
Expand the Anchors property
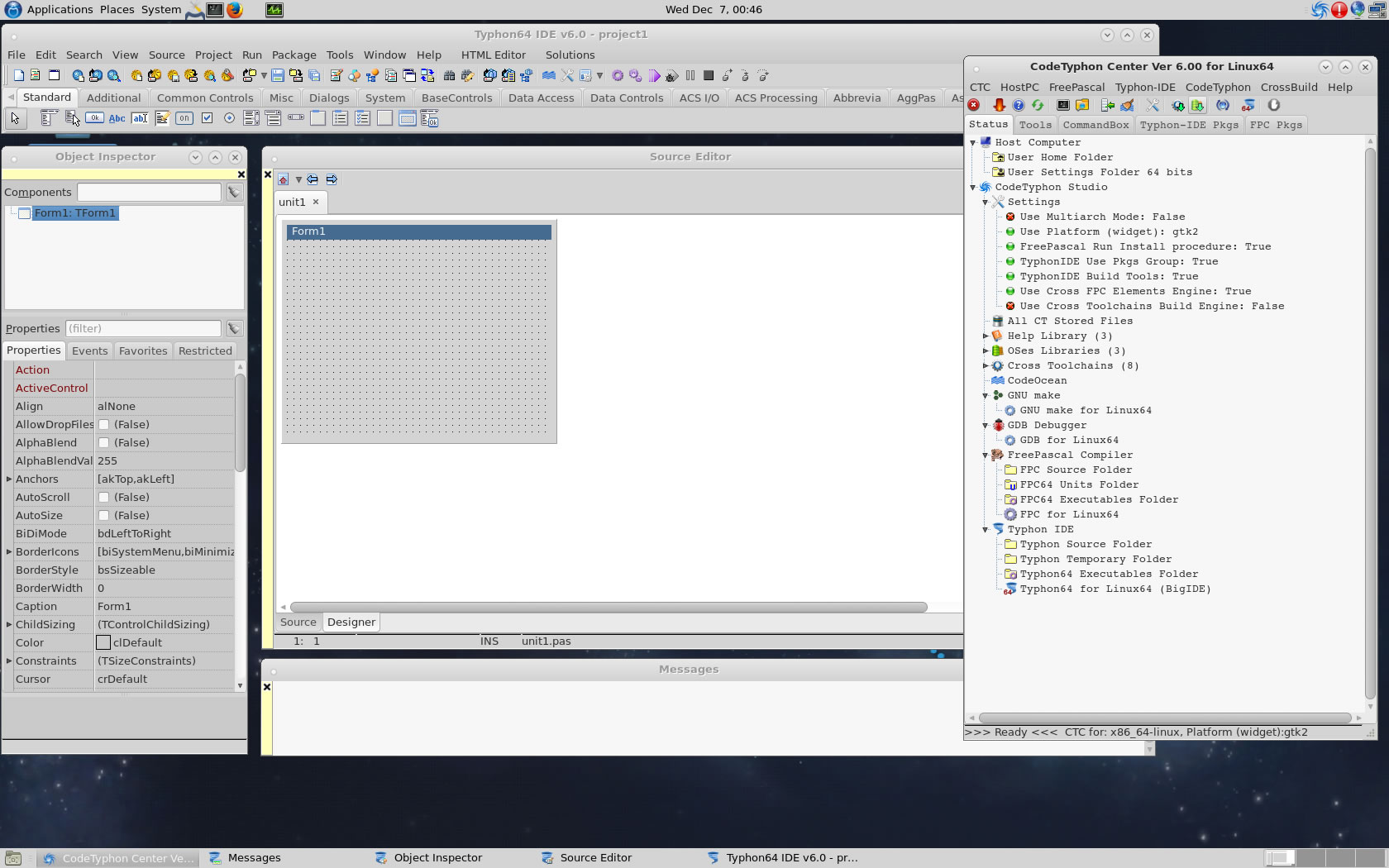(x=9, y=479)
